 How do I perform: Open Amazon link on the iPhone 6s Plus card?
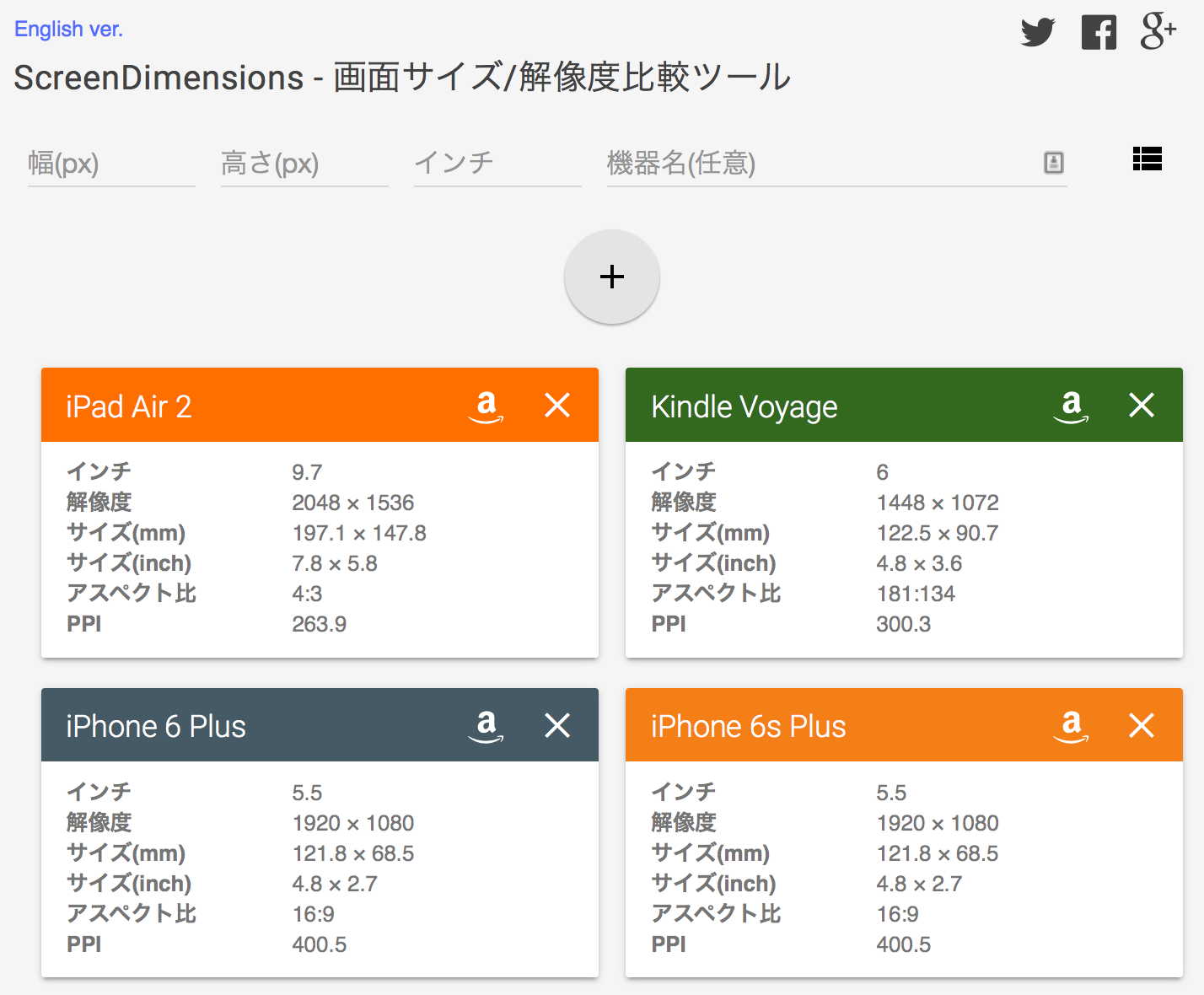1070,725
